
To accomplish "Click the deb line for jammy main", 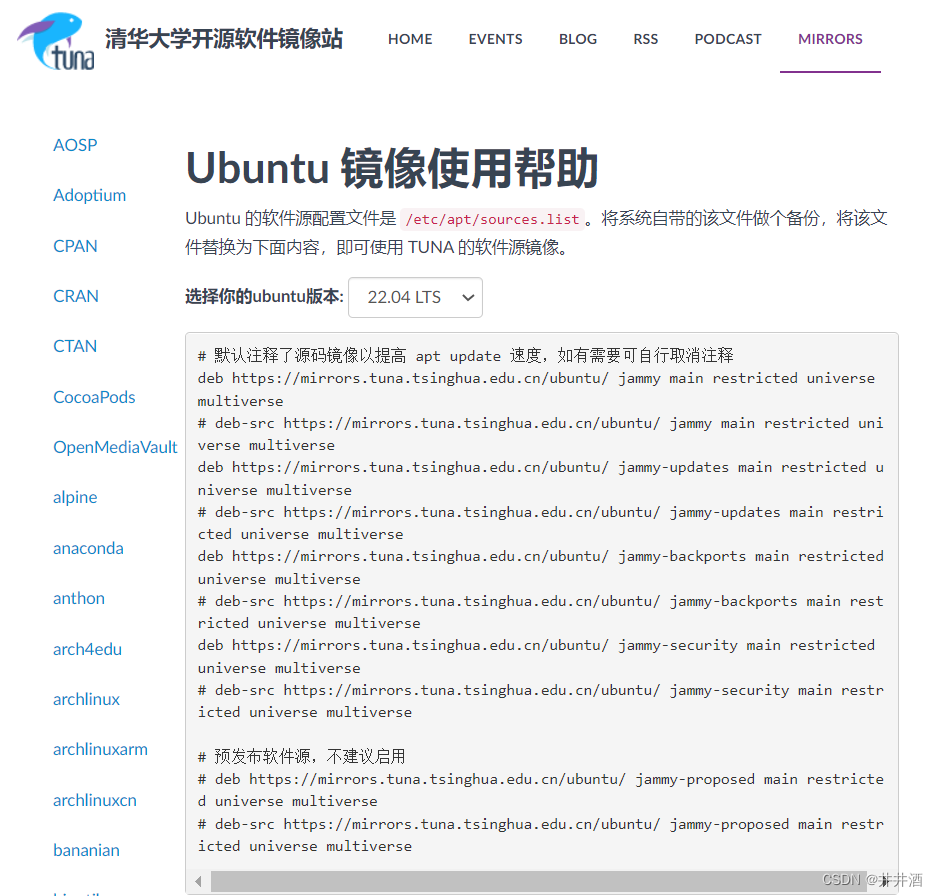I will point(537,389).
